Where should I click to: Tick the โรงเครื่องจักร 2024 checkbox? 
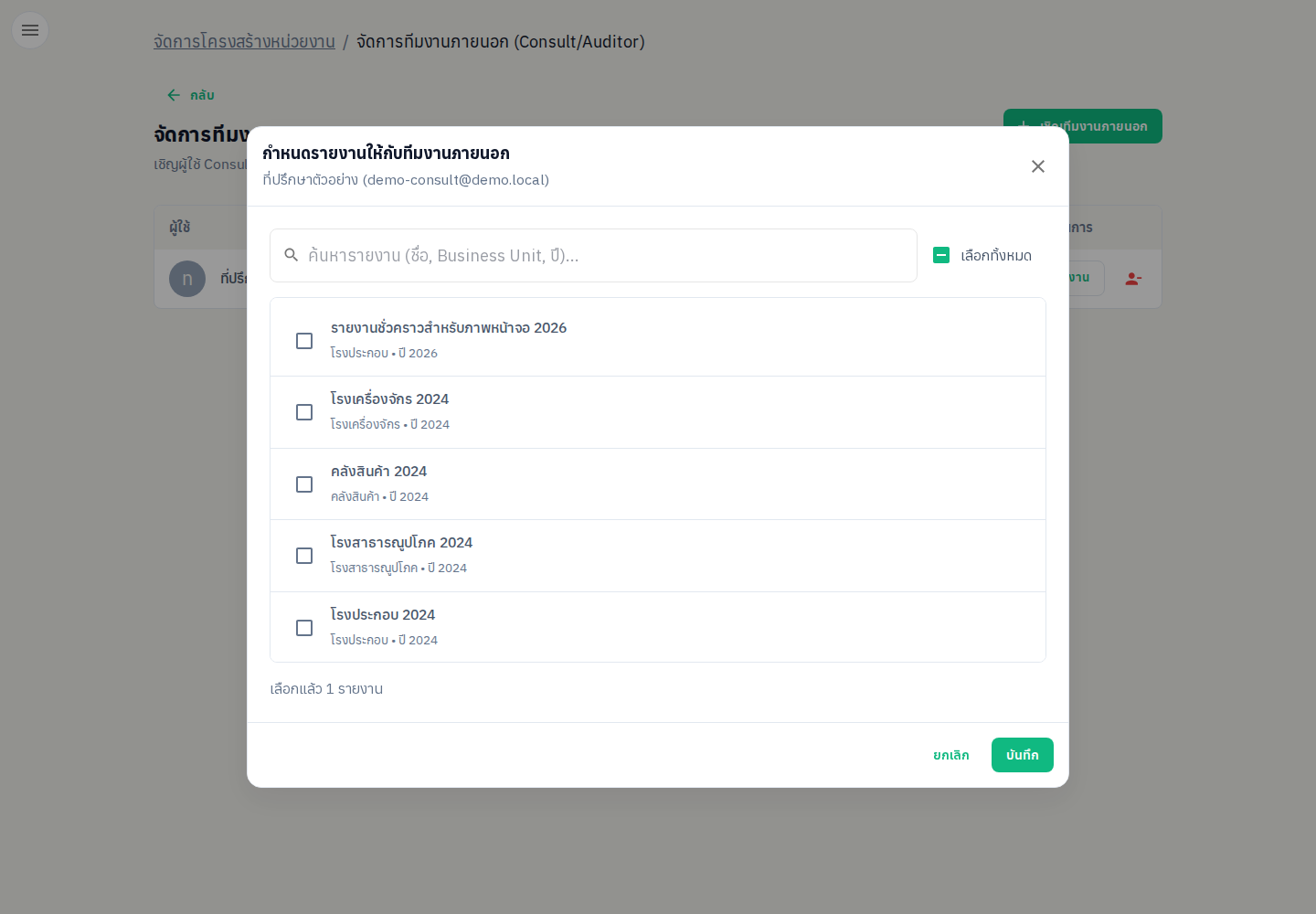pyautogui.click(x=304, y=412)
